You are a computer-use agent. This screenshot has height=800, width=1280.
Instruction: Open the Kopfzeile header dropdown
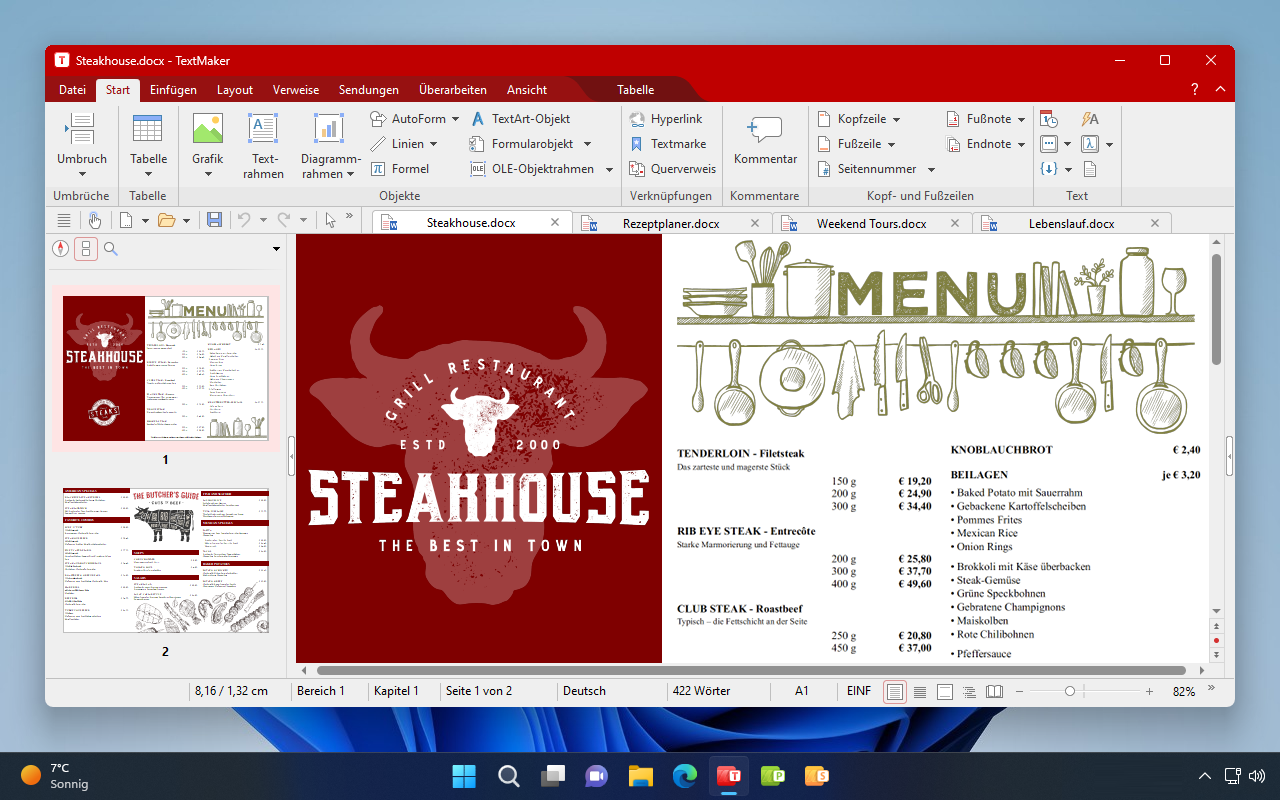point(896,119)
